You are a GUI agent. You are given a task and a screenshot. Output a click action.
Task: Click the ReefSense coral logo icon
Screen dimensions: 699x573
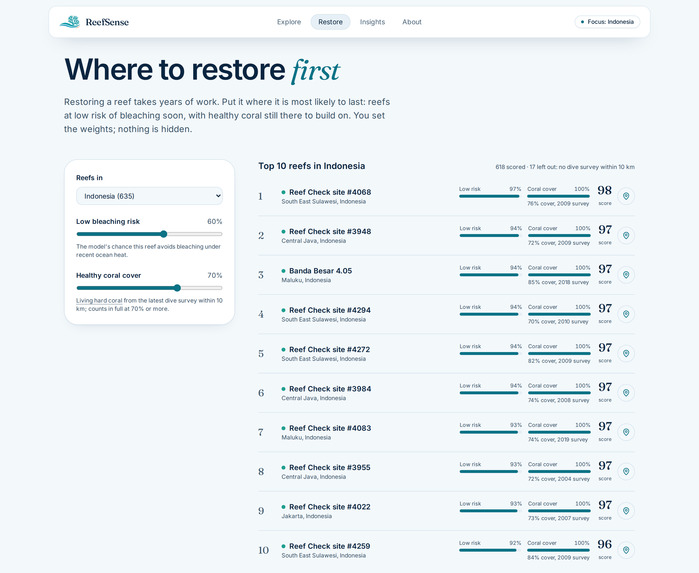coord(70,22)
